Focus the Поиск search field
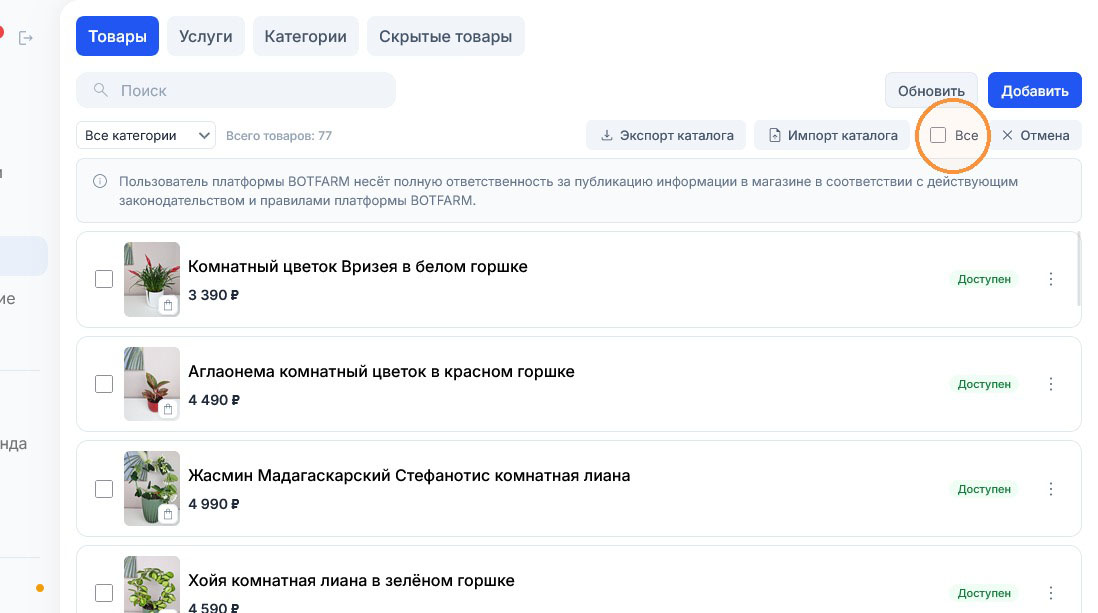The width and height of the screenshot is (1098, 613). click(x=236, y=90)
